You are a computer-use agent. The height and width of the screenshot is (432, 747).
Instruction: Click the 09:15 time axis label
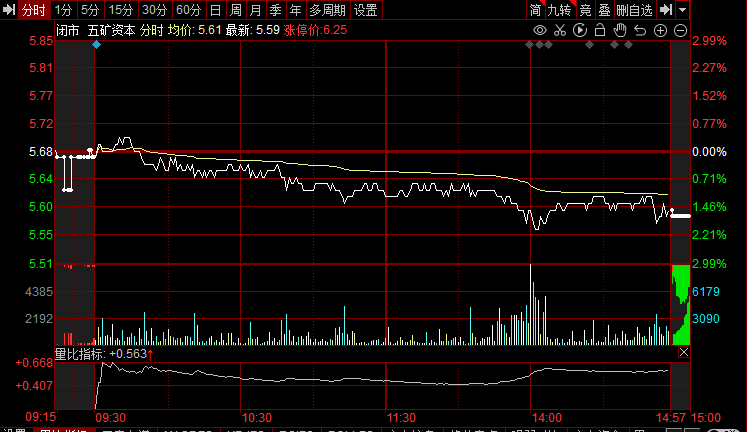(40, 417)
